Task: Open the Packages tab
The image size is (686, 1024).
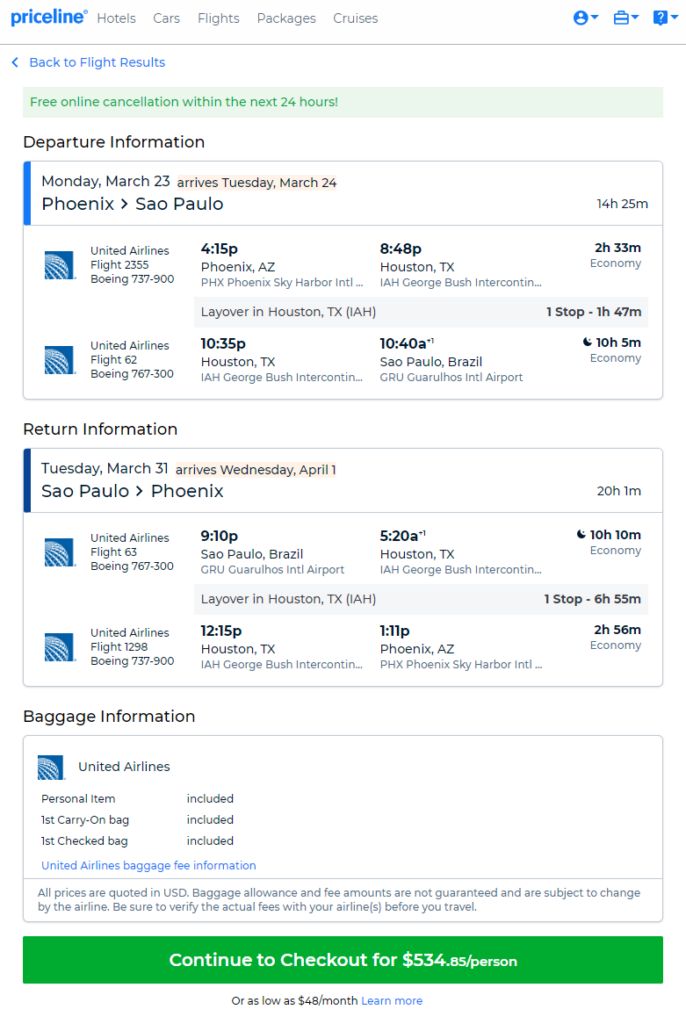Action: [x=286, y=18]
